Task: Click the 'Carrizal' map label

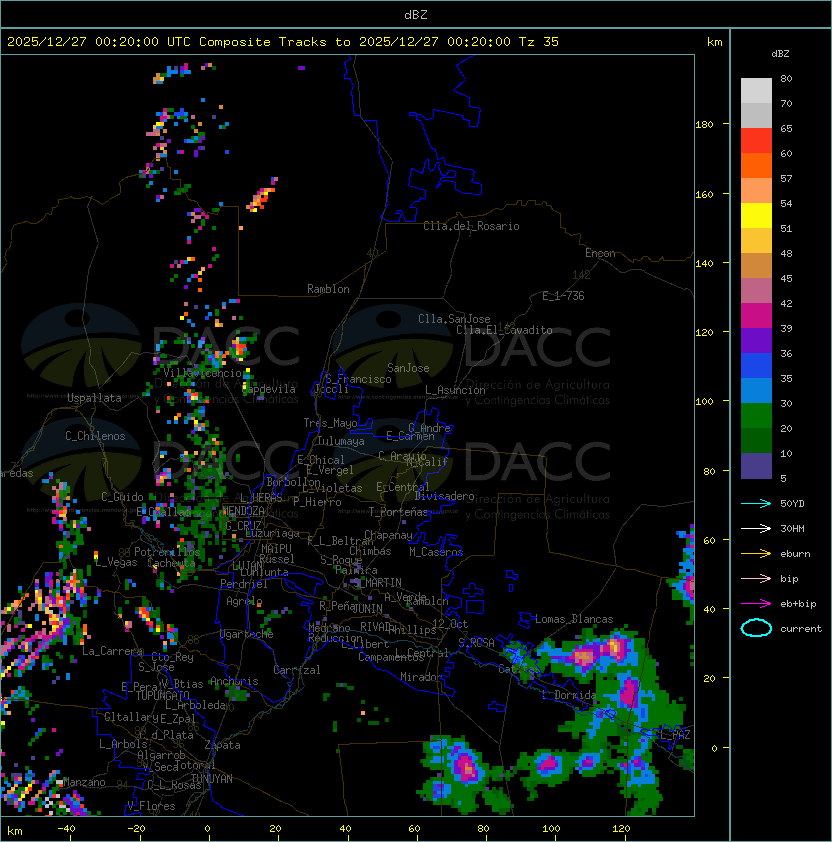Action: (x=297, y=670)
